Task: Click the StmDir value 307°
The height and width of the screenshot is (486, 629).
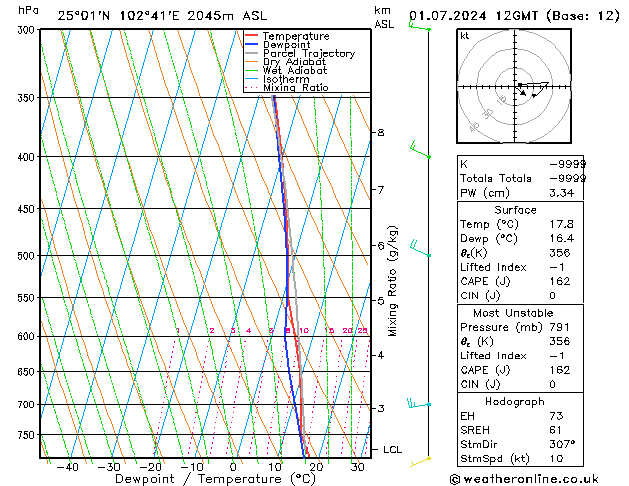Action: (562, 445)
